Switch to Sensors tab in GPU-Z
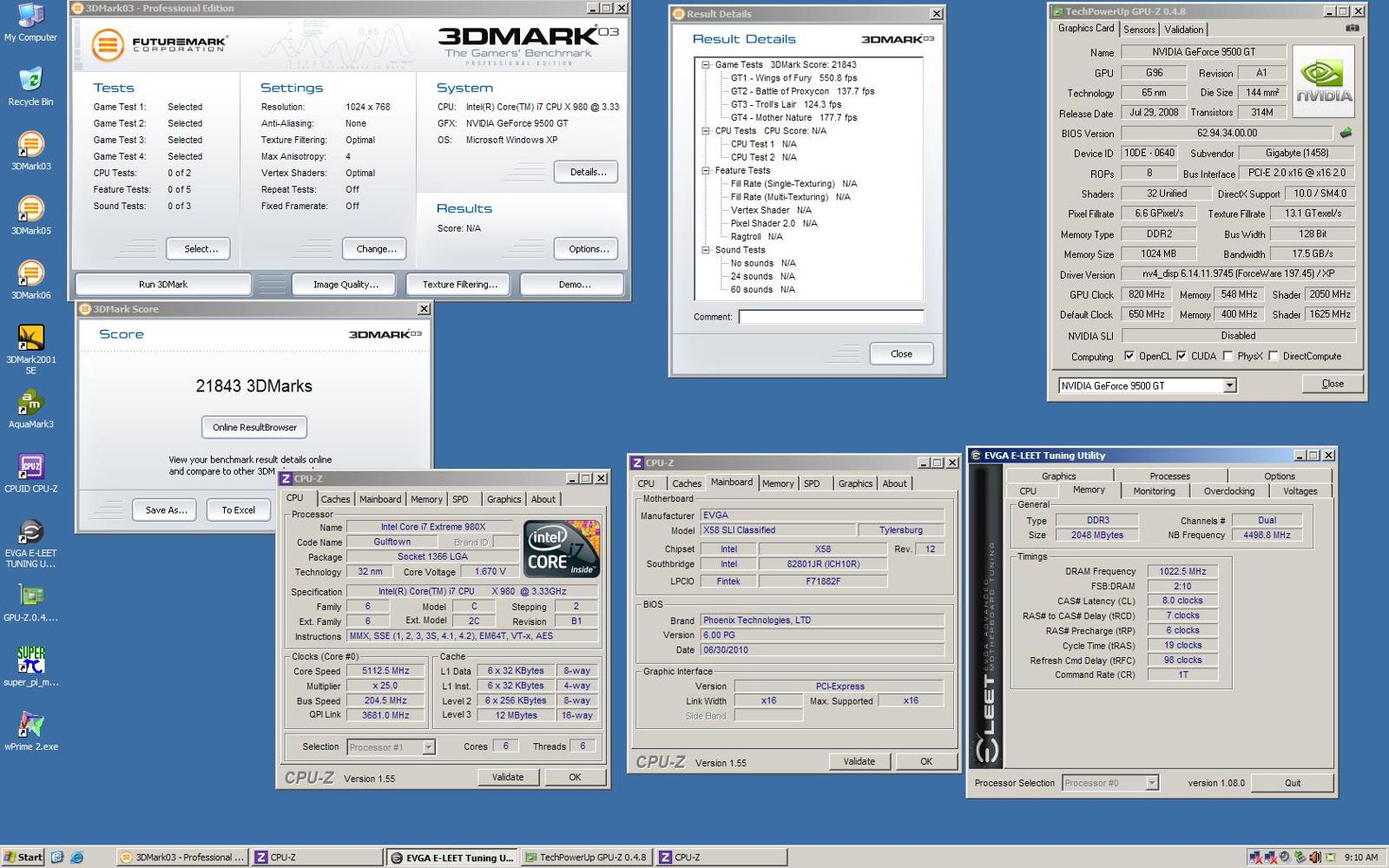Viewport: 1389px width, 868px height. tap(1139, 30)
